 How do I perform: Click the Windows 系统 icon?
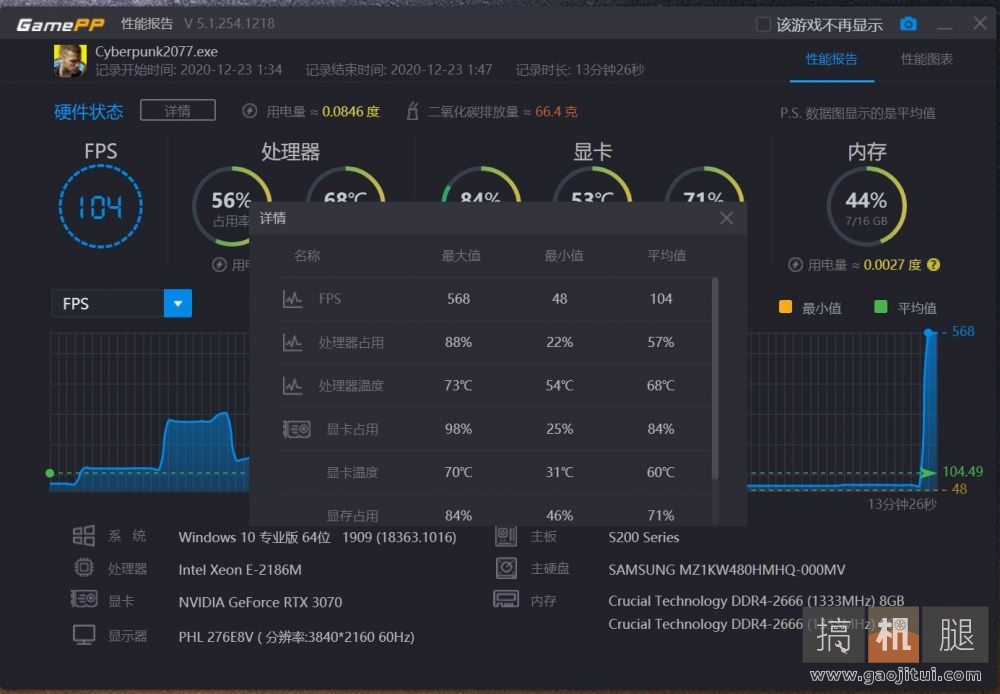tap(84, 536)
